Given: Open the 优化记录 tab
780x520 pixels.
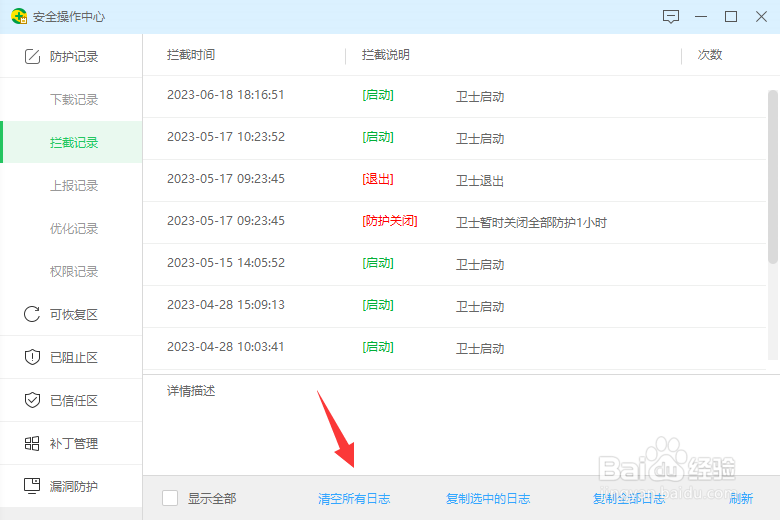Looking at the screenshot, I should tap(74, 228).
